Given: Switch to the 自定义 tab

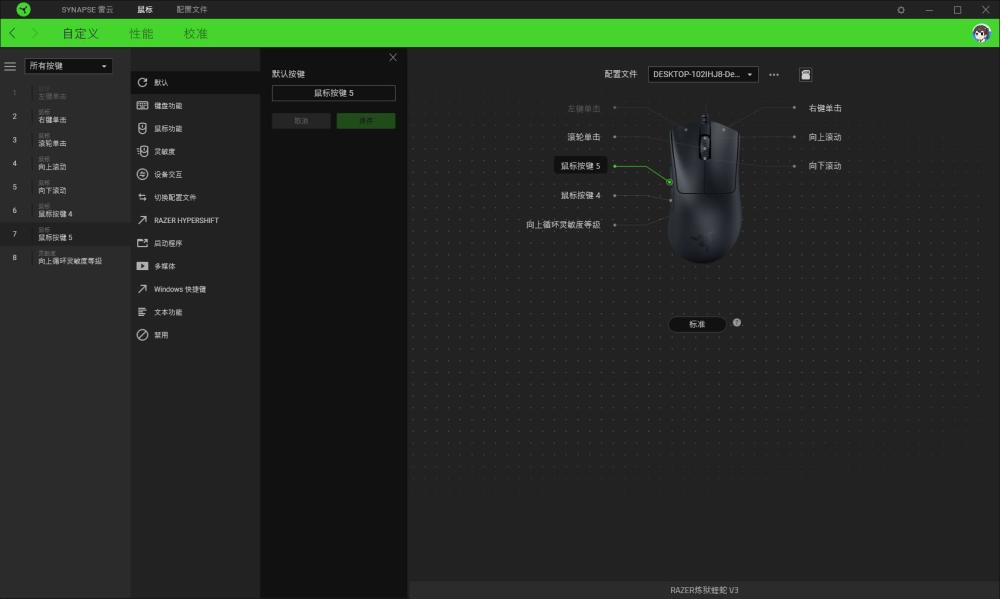Looking at the screenshot, I should point(80,34).
